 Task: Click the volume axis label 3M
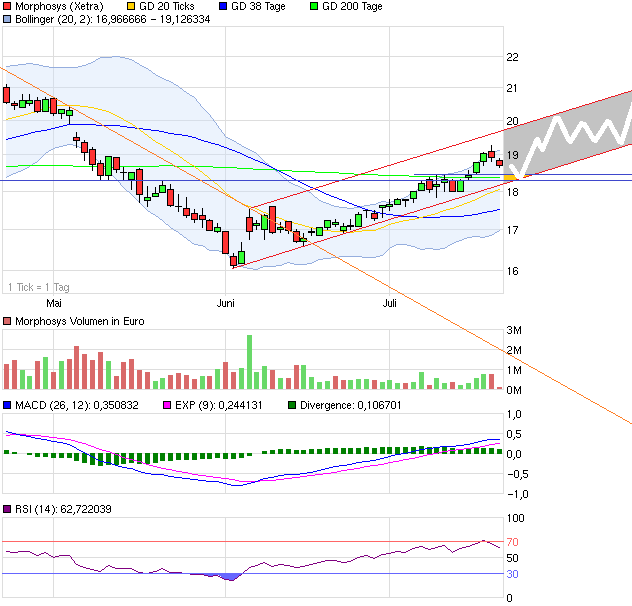(514, 330)
